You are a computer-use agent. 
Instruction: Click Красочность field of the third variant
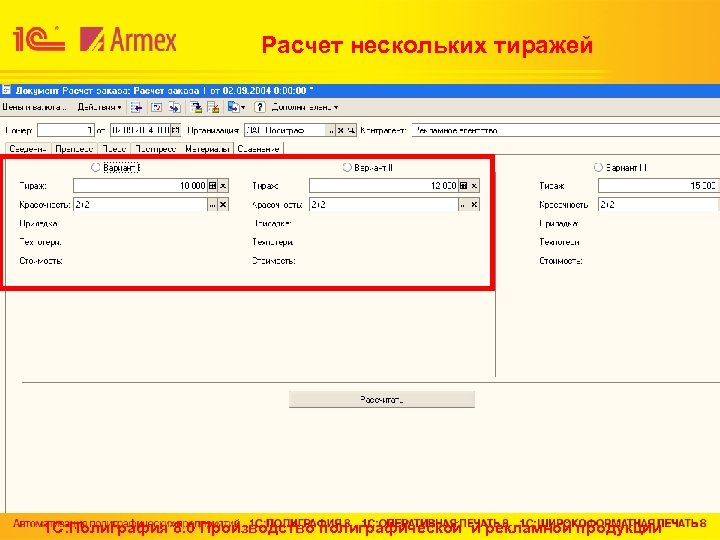658,204
